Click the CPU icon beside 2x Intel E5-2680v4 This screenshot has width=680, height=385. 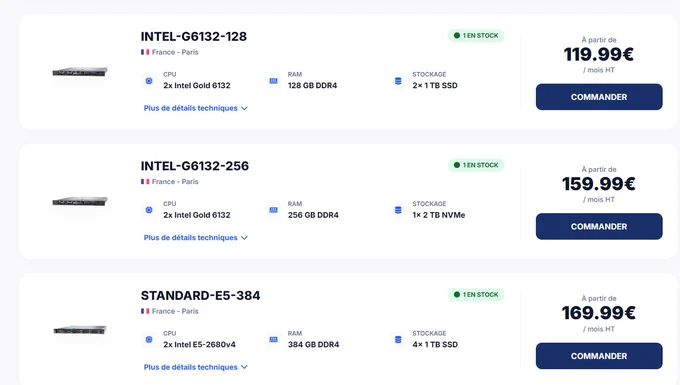tap(149, 339)
